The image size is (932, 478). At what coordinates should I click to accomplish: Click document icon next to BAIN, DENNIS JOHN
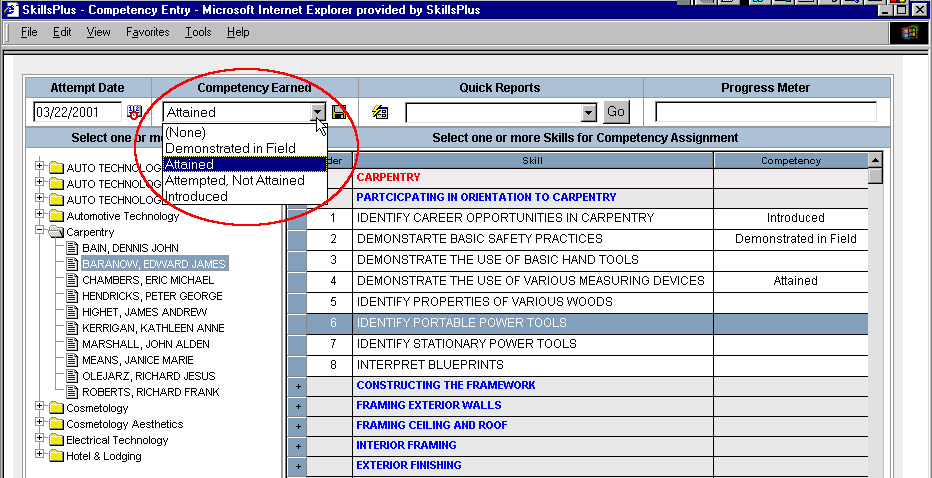pos(73,248)
